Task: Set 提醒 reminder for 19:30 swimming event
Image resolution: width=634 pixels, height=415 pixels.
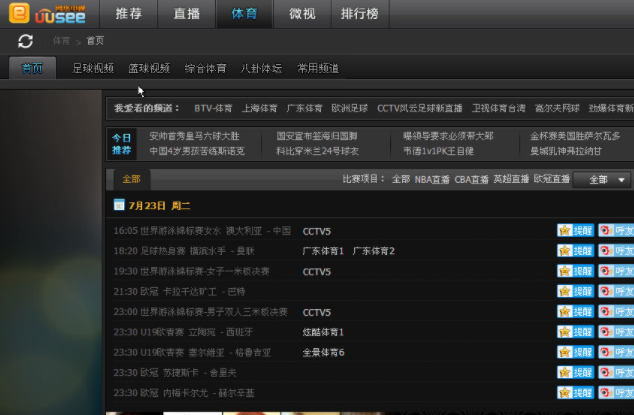Action: click(x=575, y=271)
